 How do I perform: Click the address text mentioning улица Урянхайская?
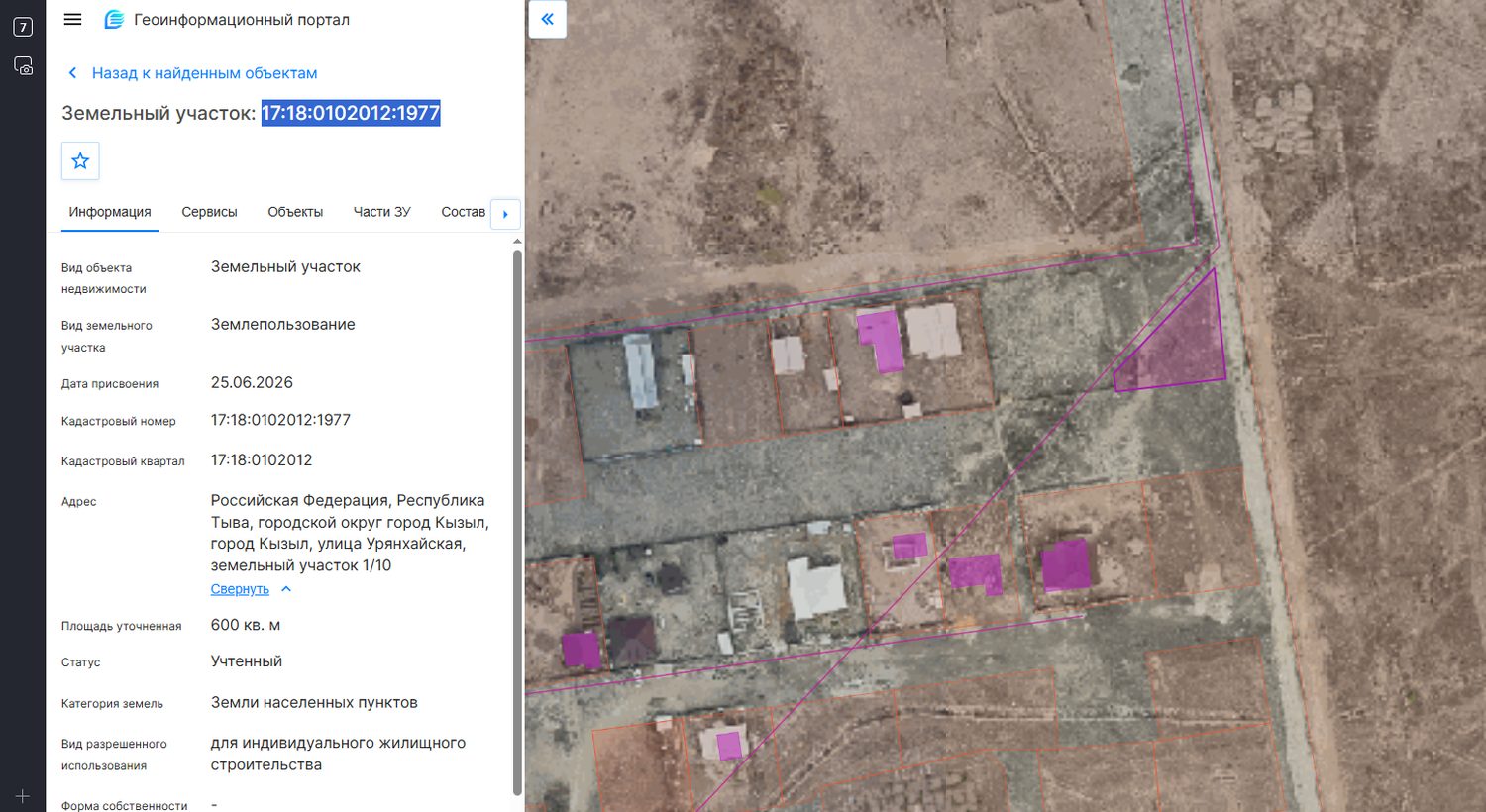[x=350, y=533]
